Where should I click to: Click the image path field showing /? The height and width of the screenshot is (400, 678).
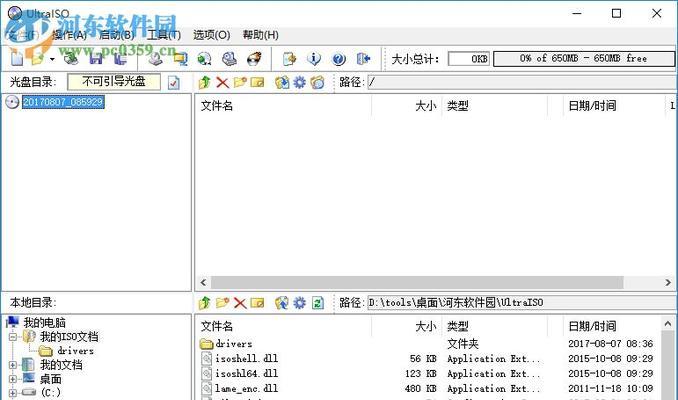coord(522,82)
